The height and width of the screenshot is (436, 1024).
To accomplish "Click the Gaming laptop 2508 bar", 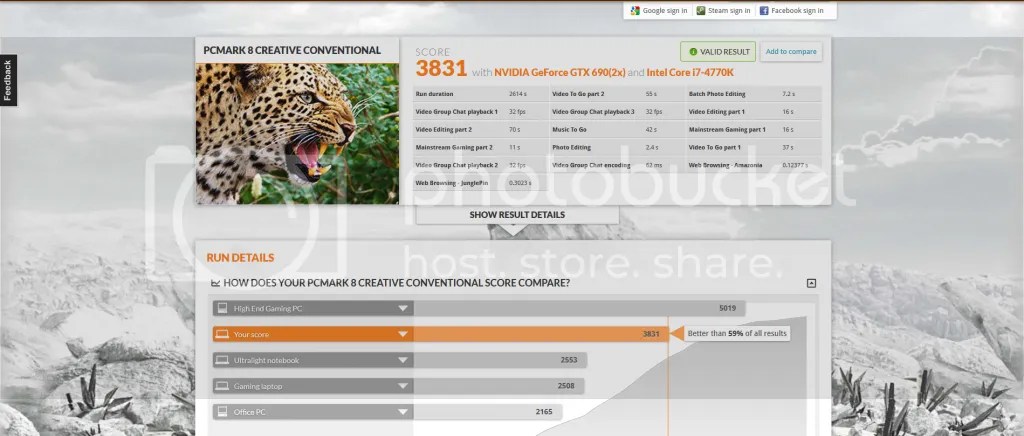I will [x=398, y=386].
